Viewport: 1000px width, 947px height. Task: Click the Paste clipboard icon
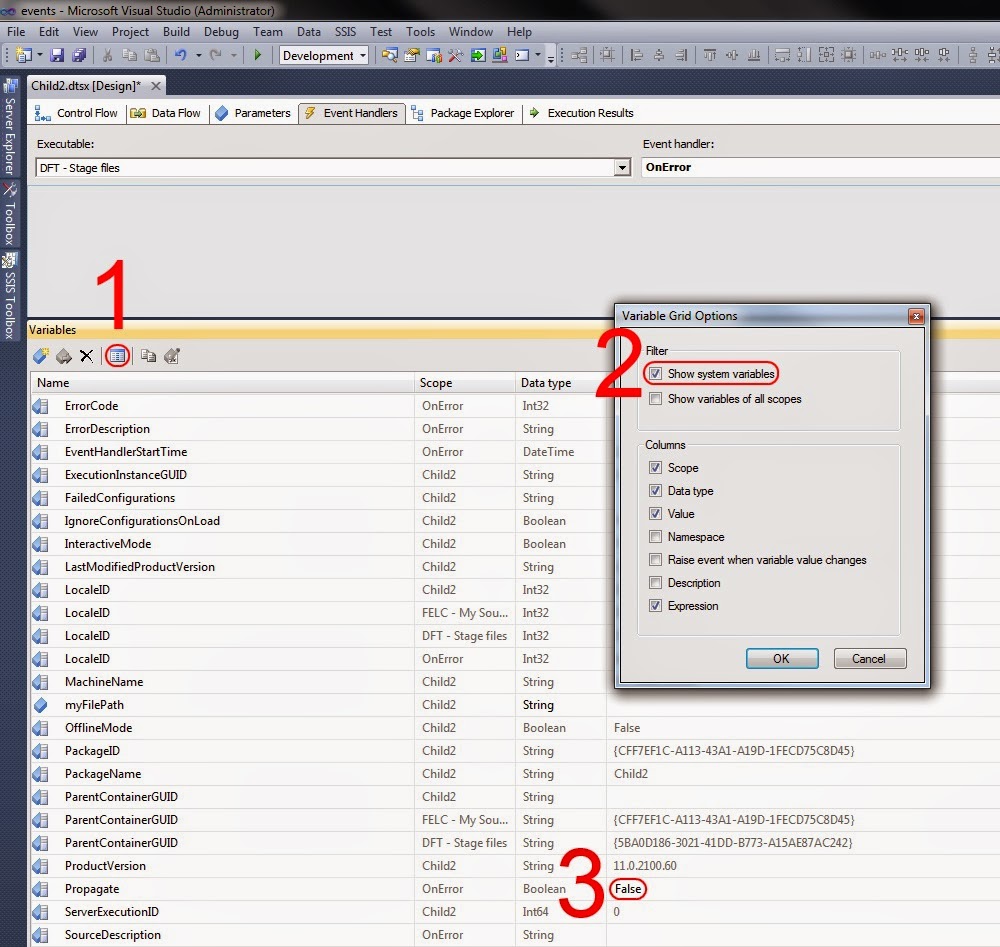[x=152, y=55]
